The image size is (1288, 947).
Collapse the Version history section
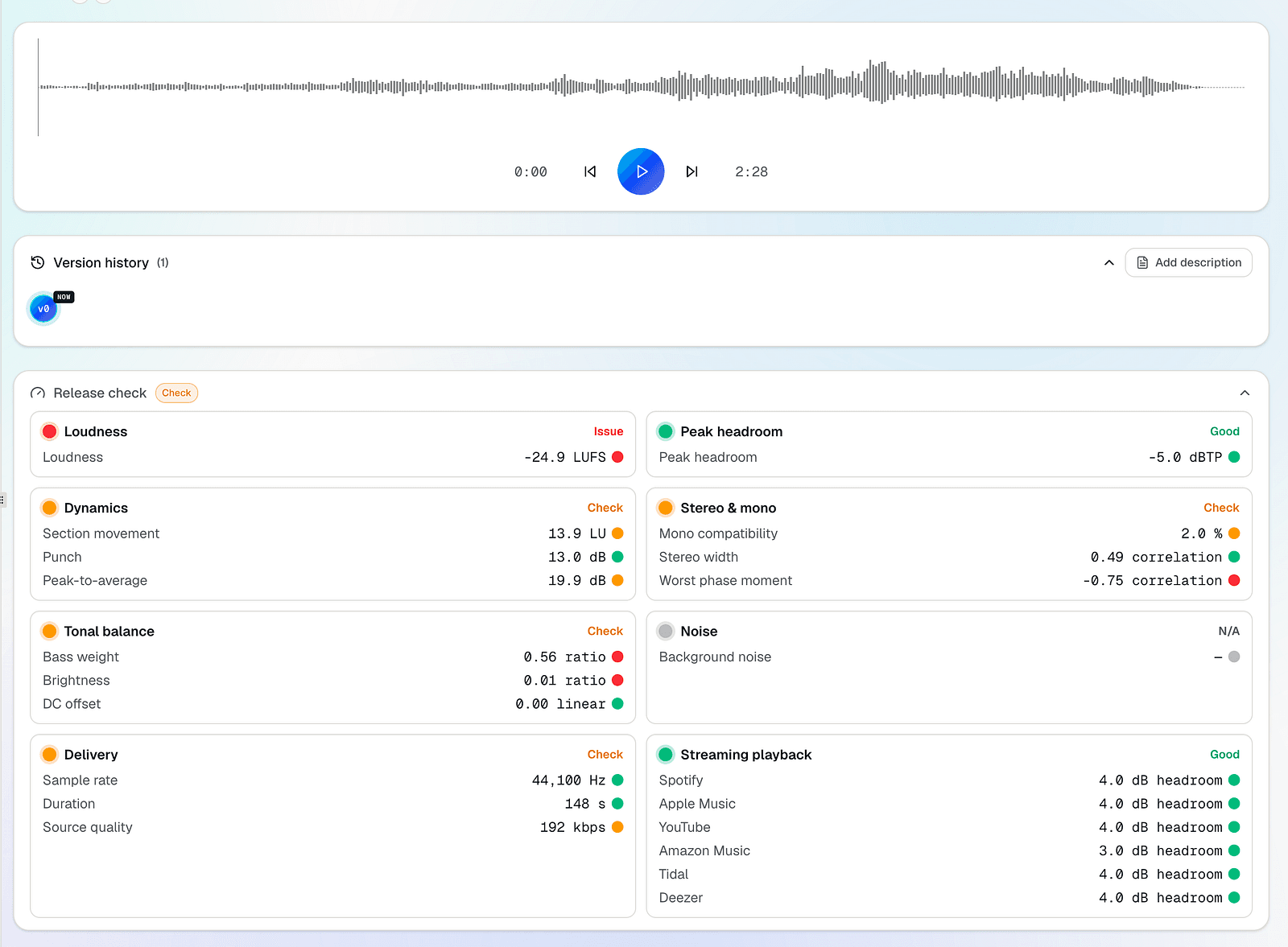pos(1108,262)
